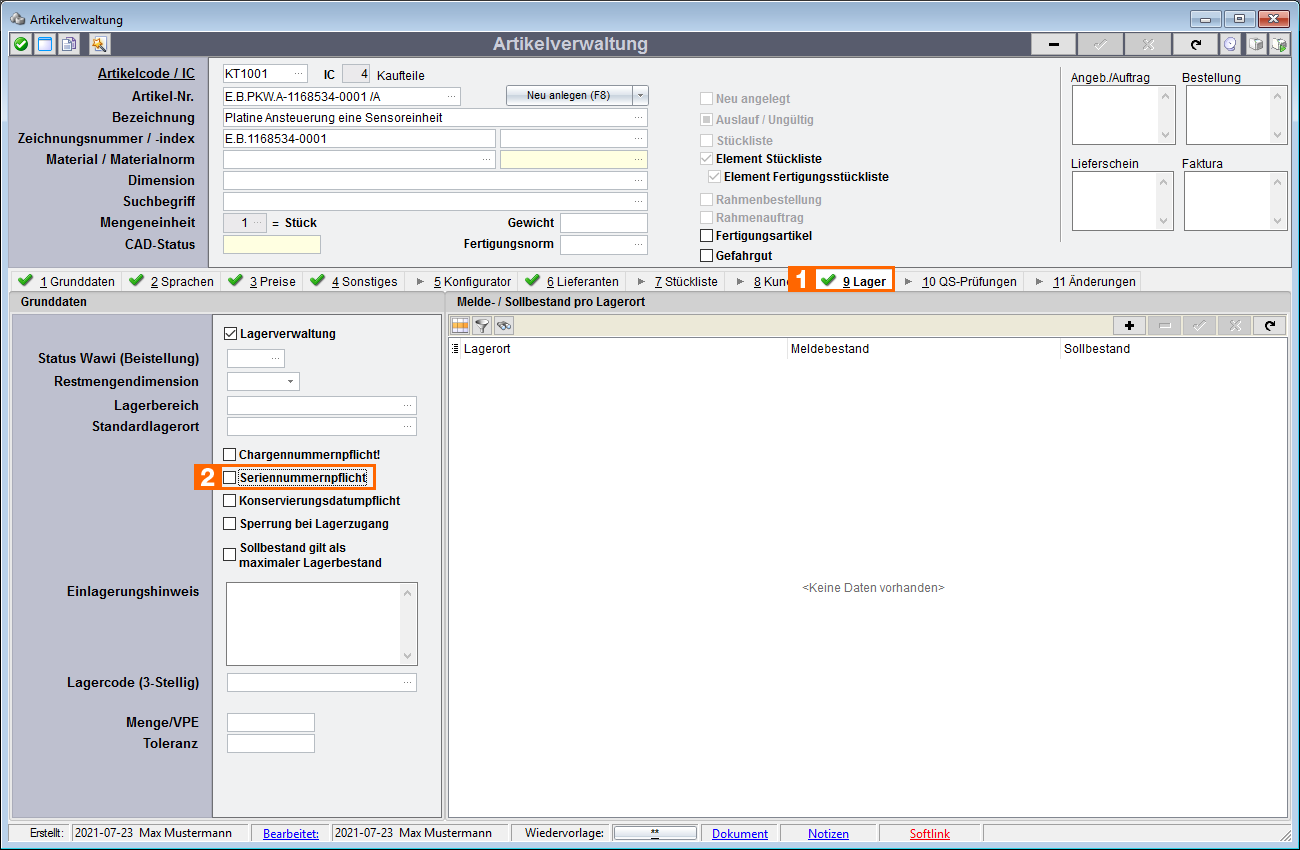Switch to 1 Grunddaten tab
This screenshot has width=1300, height=850.
(66, 281)
